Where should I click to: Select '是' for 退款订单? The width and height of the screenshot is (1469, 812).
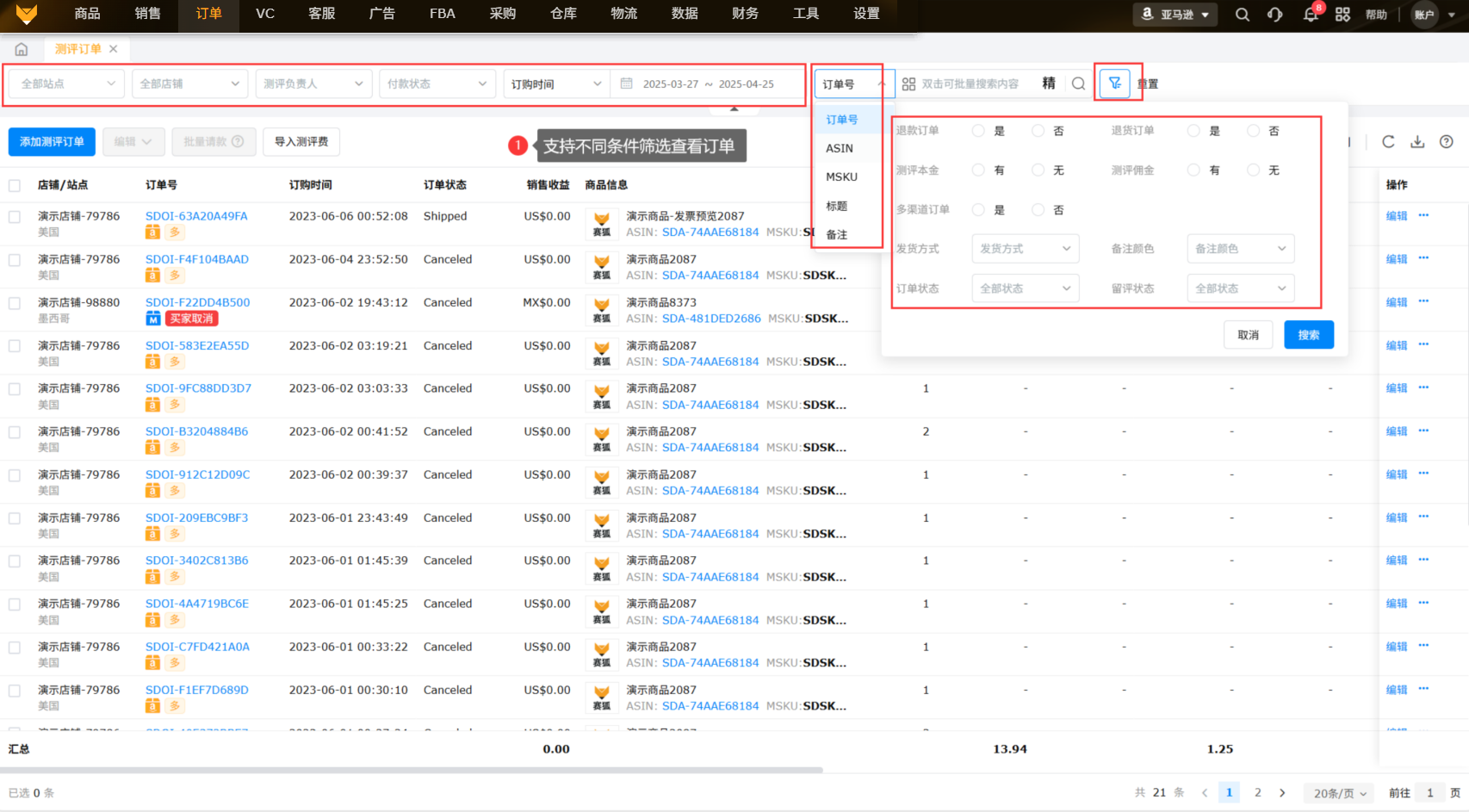point(978,131)
